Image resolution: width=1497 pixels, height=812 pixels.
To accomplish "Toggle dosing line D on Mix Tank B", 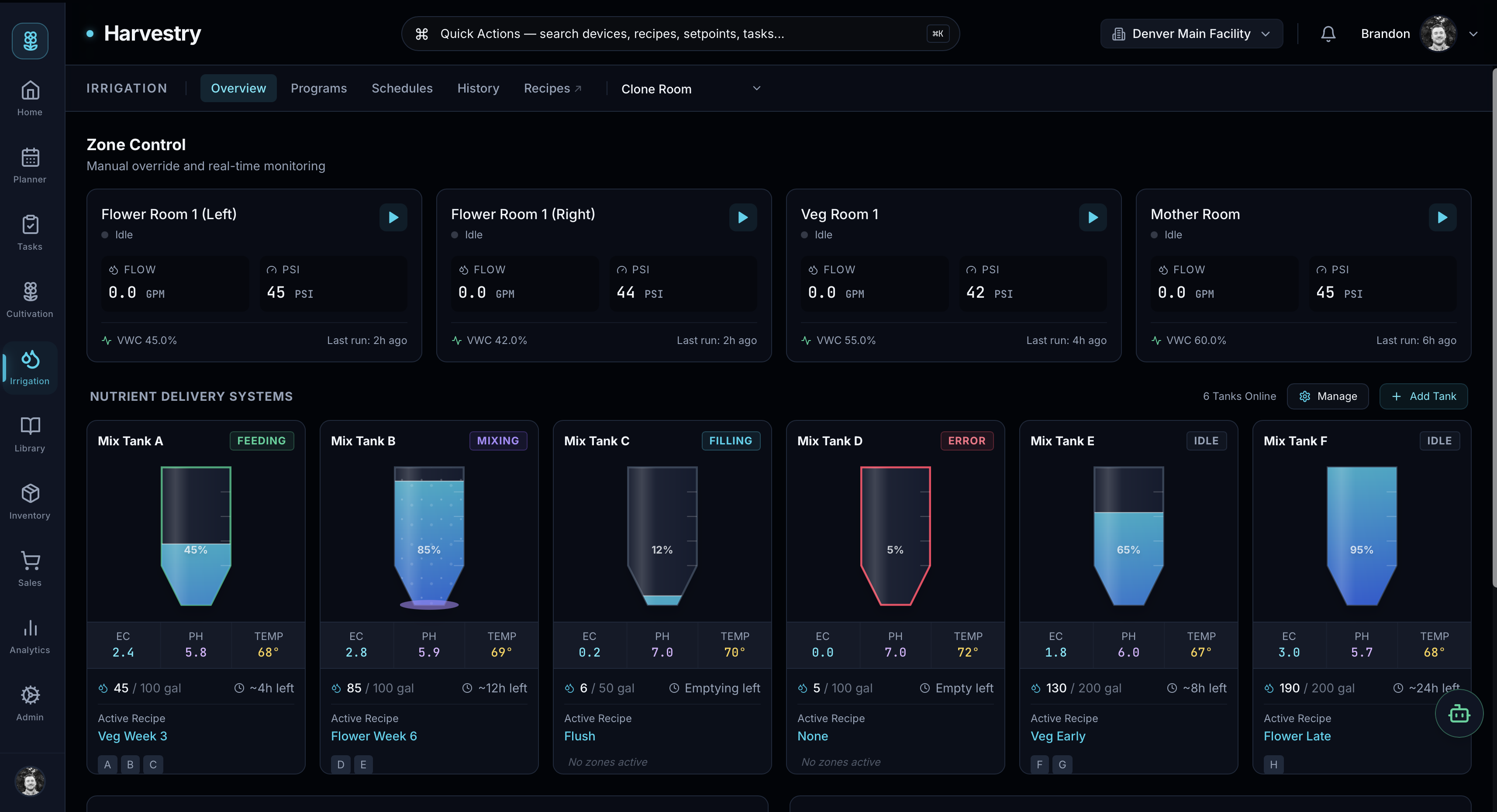I will pos(341,764).
